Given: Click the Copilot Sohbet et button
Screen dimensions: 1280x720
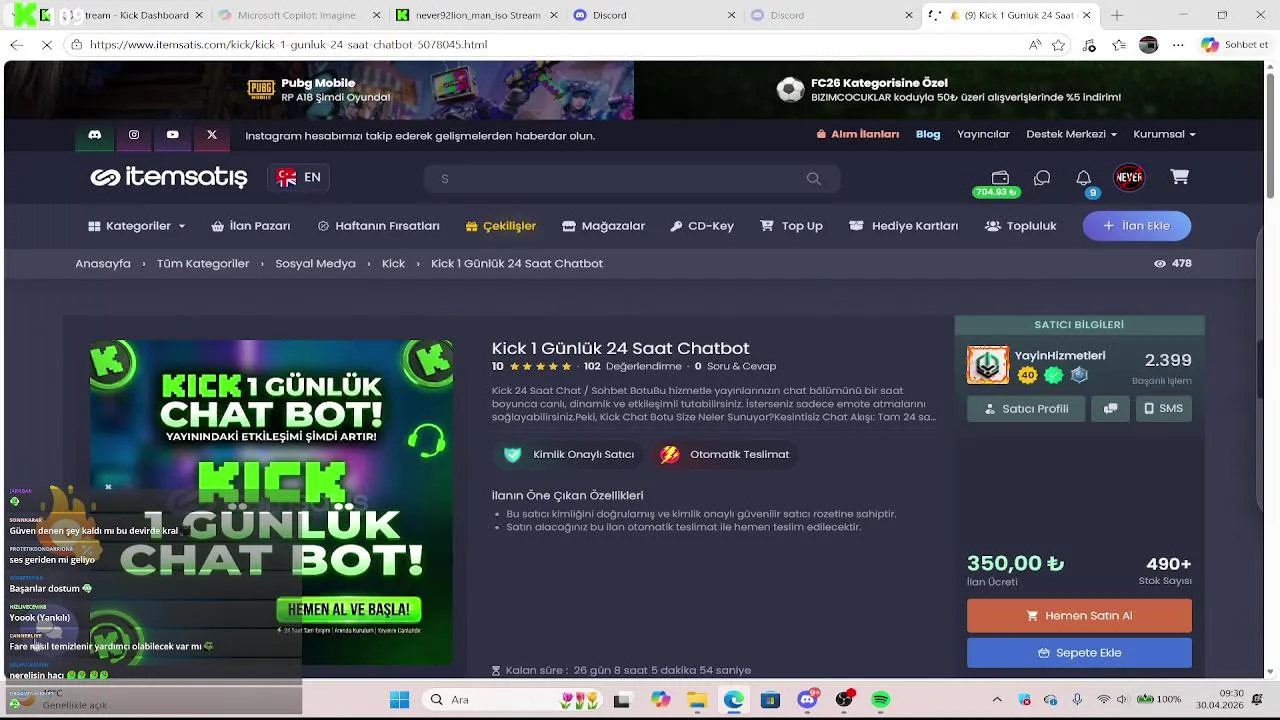Looking at the screenshot, I should [1235, 45].
